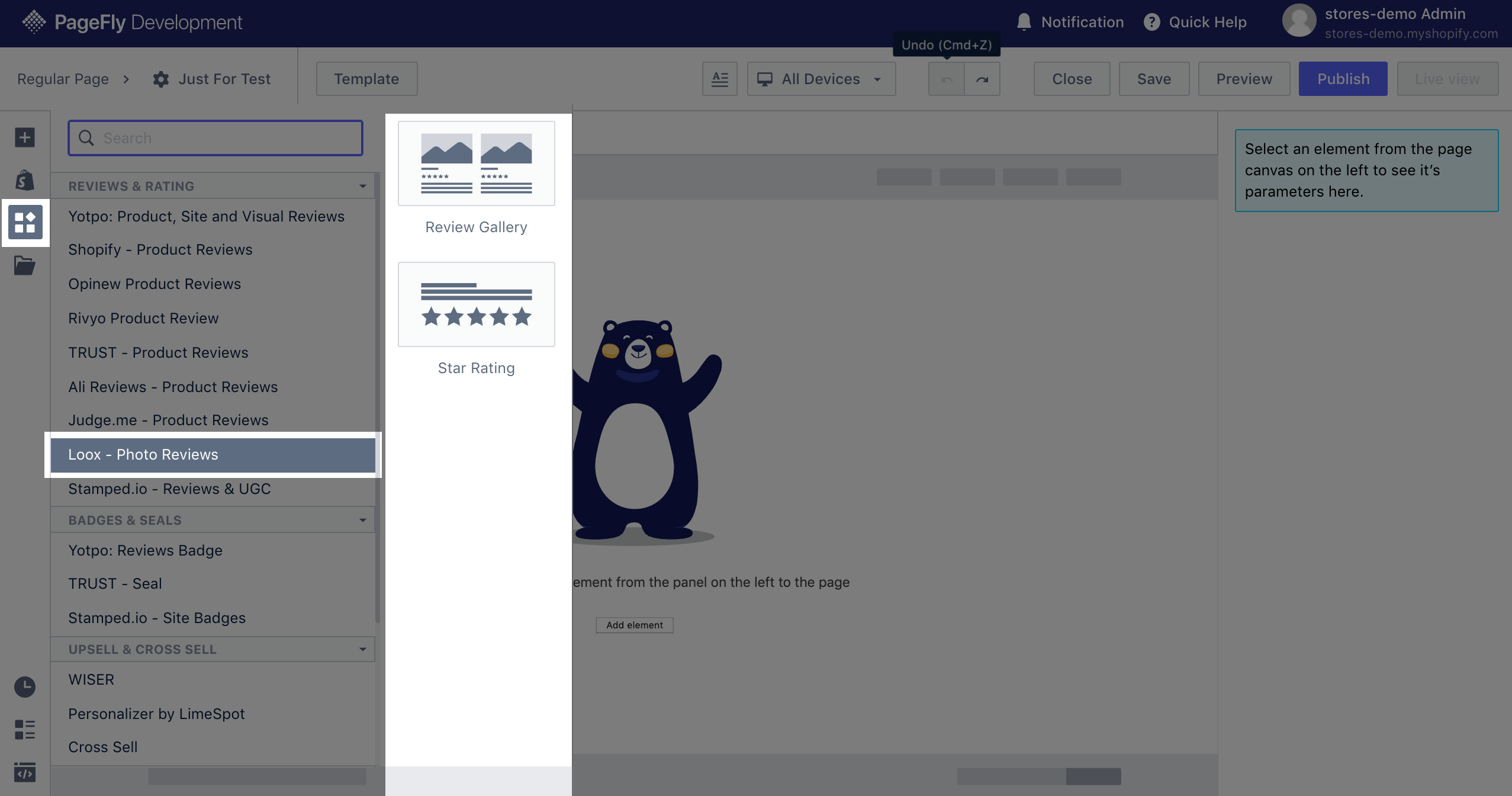1512x796 pixels.
Task: Open the history clock icon
Action: pos(25,687)
